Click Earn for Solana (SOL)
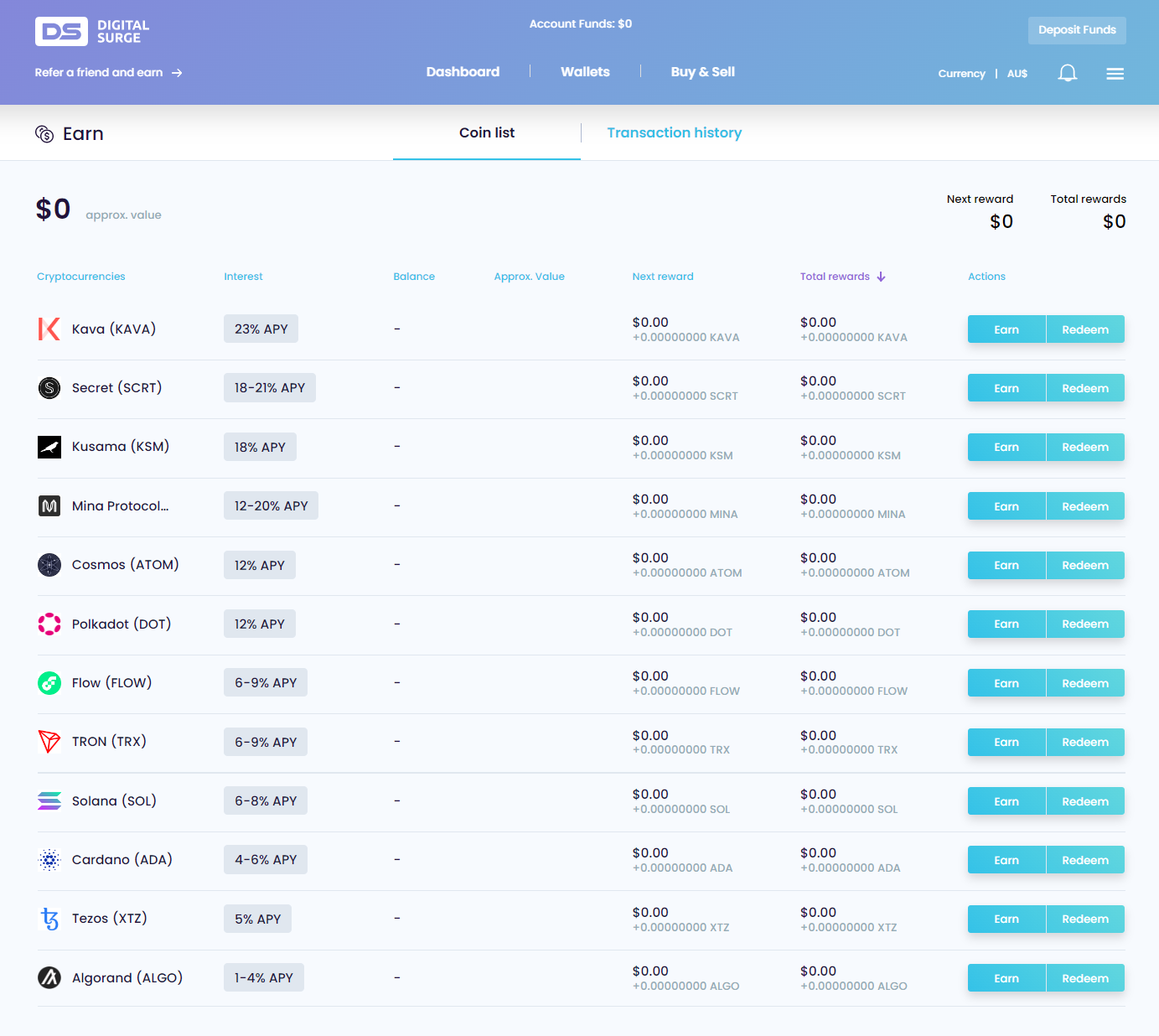This screenshot has width=1159, height=1036. tap(1006, 801)
